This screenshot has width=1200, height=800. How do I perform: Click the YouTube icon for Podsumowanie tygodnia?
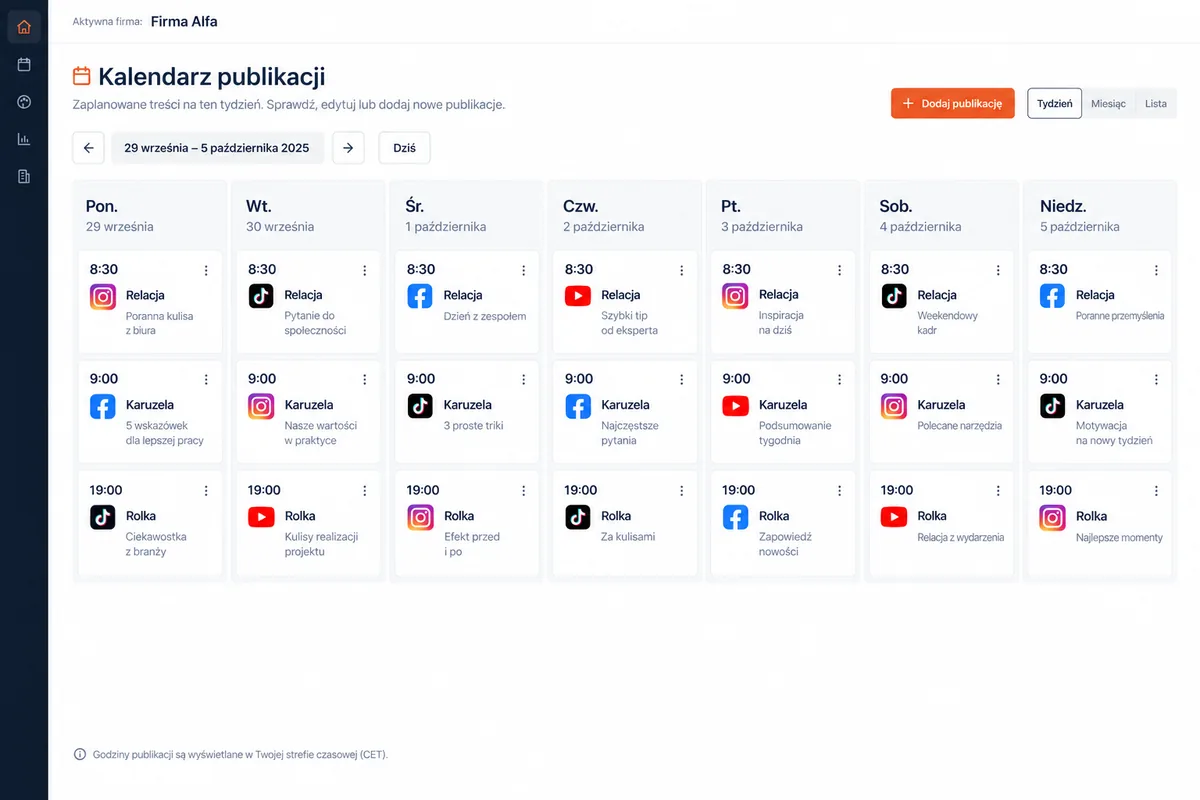(735, 406)
